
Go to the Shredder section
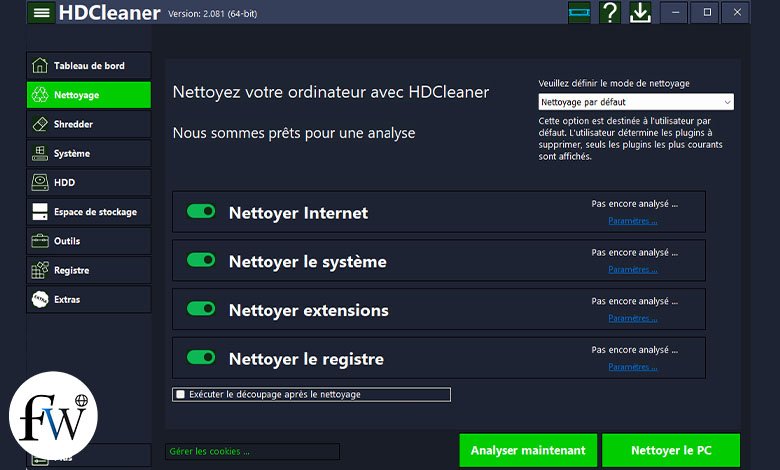pyautogui.click(x=89, y=124)
